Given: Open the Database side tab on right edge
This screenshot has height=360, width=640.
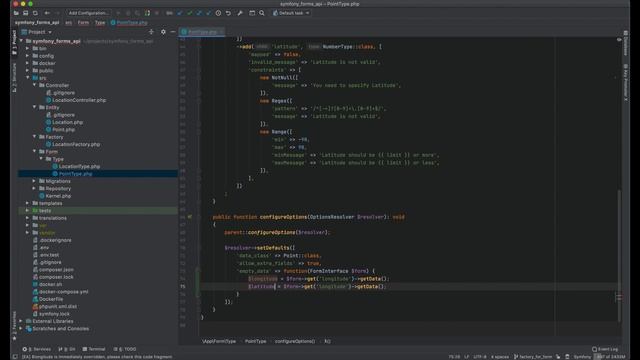Looking at the screenshot, I should pos(626,43).
